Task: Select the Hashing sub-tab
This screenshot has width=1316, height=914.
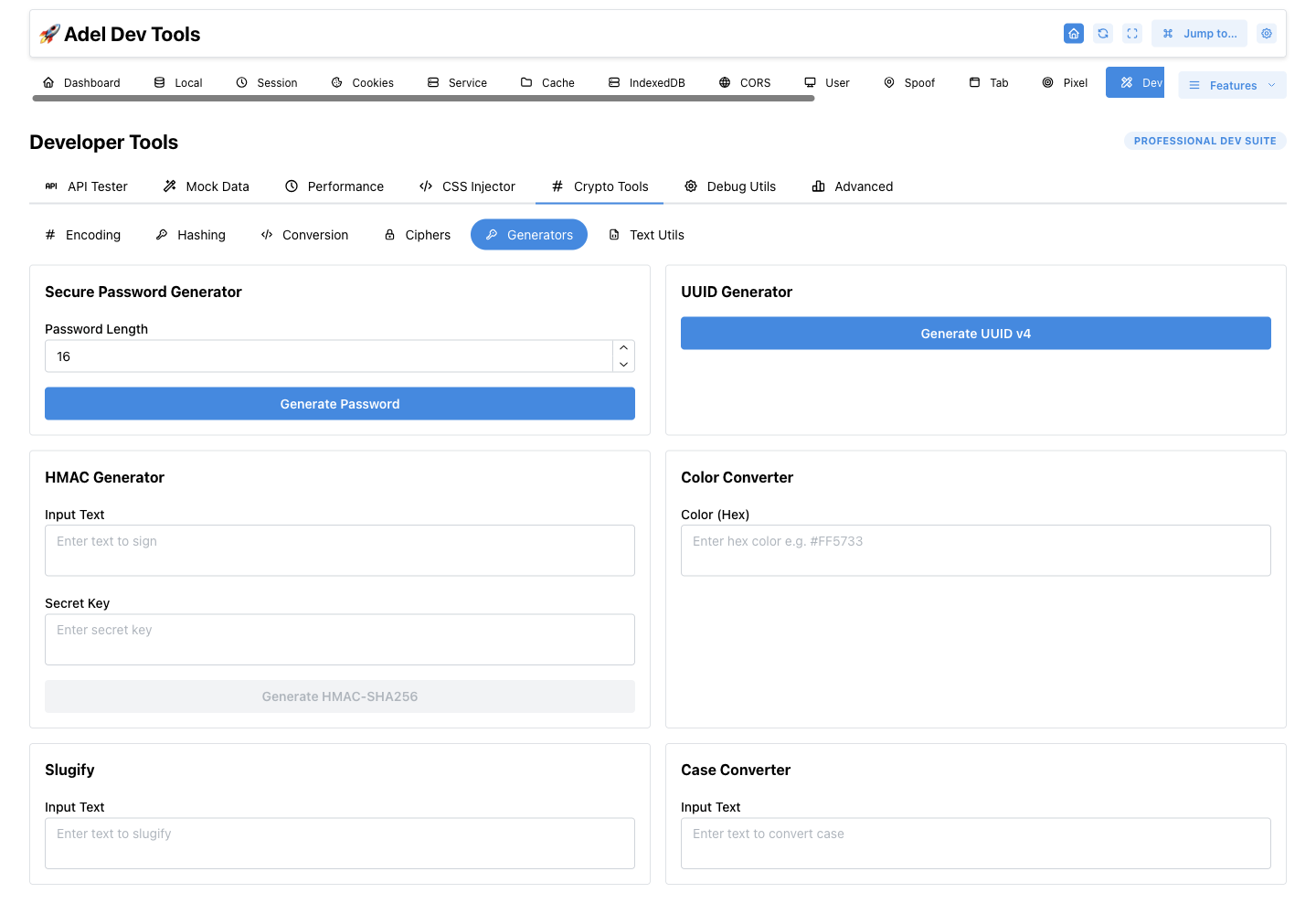Action: pos(190,235)
